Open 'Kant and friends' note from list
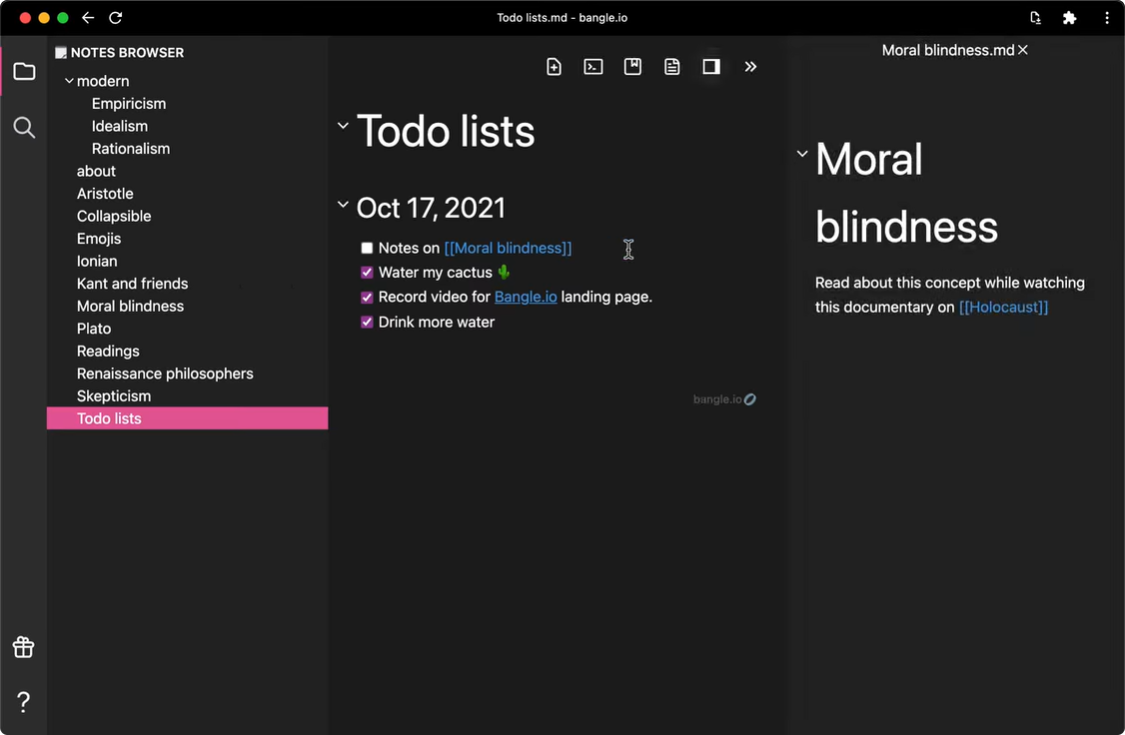The height and width of the screenshot is (735, 1125). coord(132,284)
